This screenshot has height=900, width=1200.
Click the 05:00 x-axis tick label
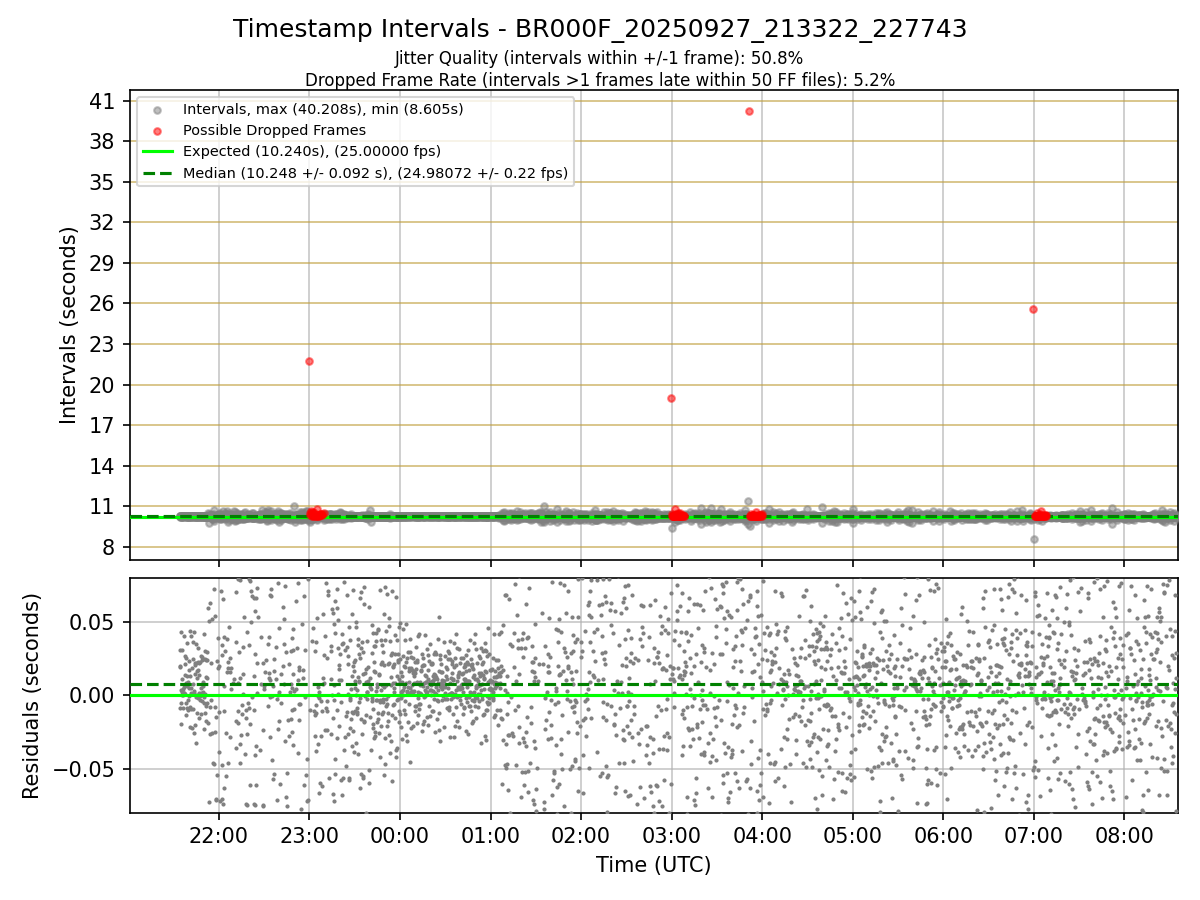coord(852,835)
